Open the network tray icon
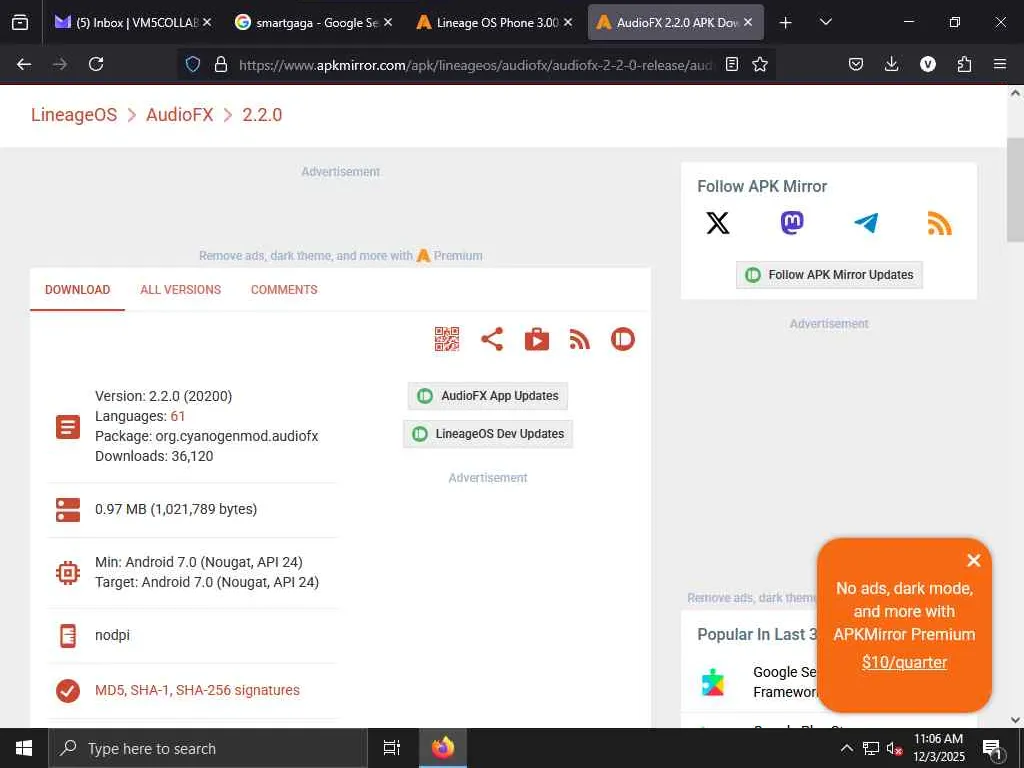The width and height of the screenshot is (1024, 768). coord(871,748)
